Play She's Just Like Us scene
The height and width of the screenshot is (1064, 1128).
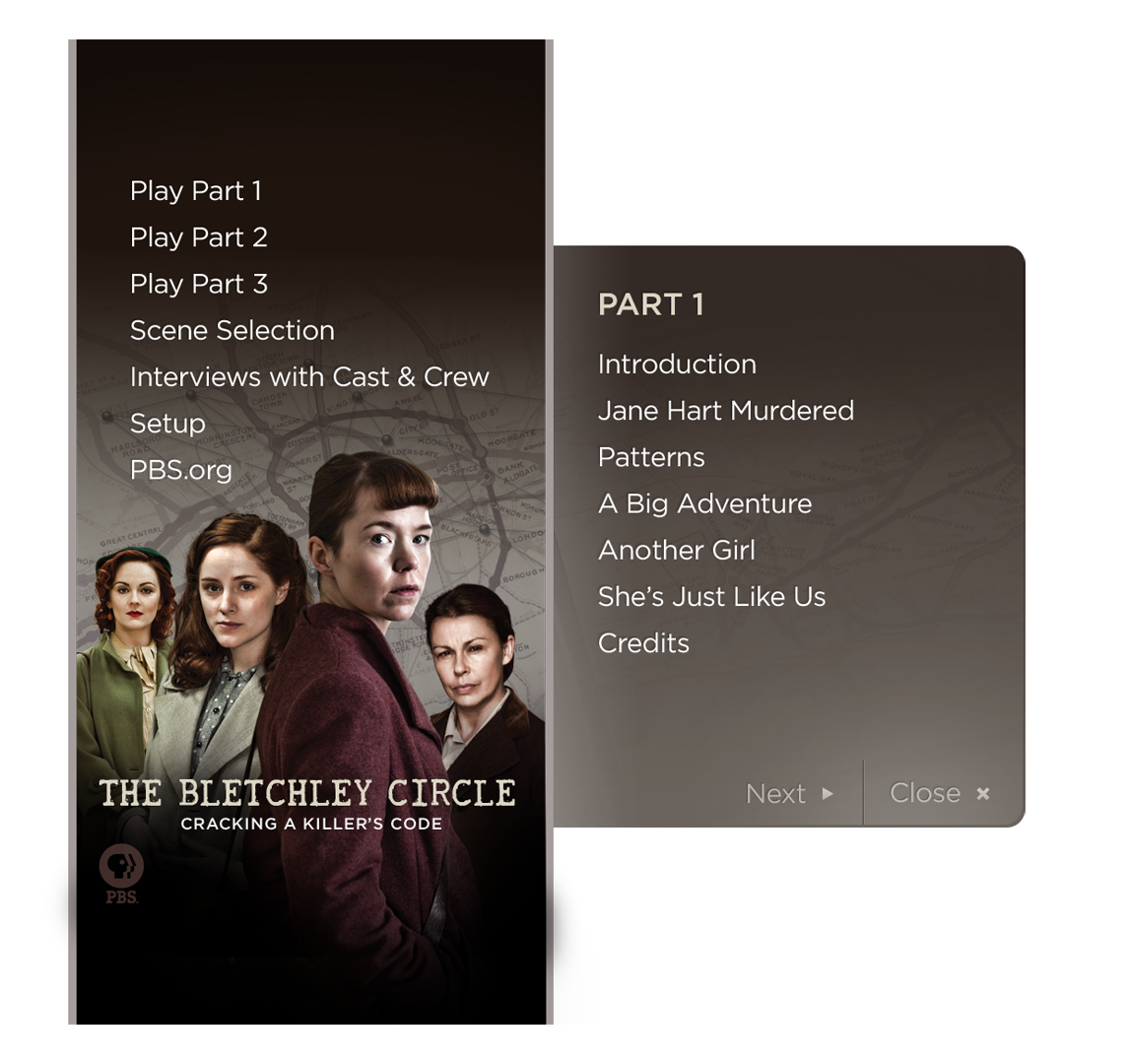point(711,597)
